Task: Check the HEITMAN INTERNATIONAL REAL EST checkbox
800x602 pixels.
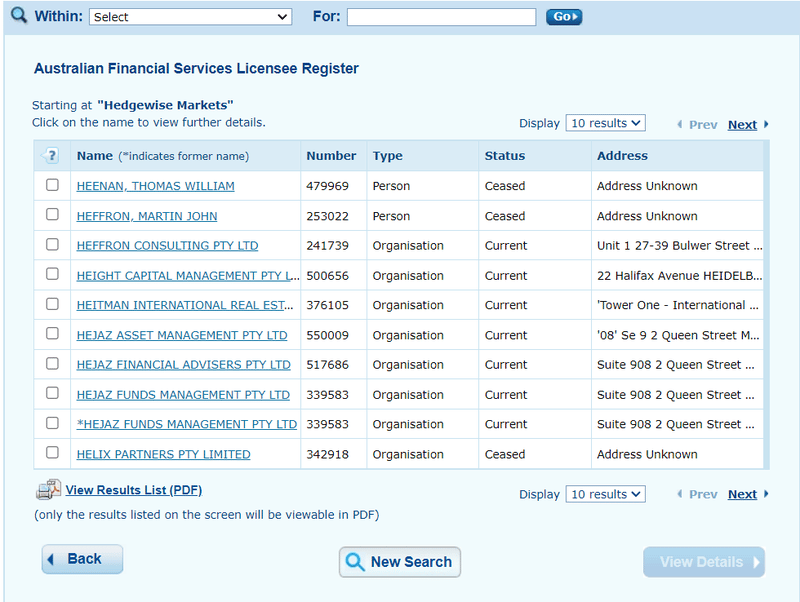Action: point(52,304)
